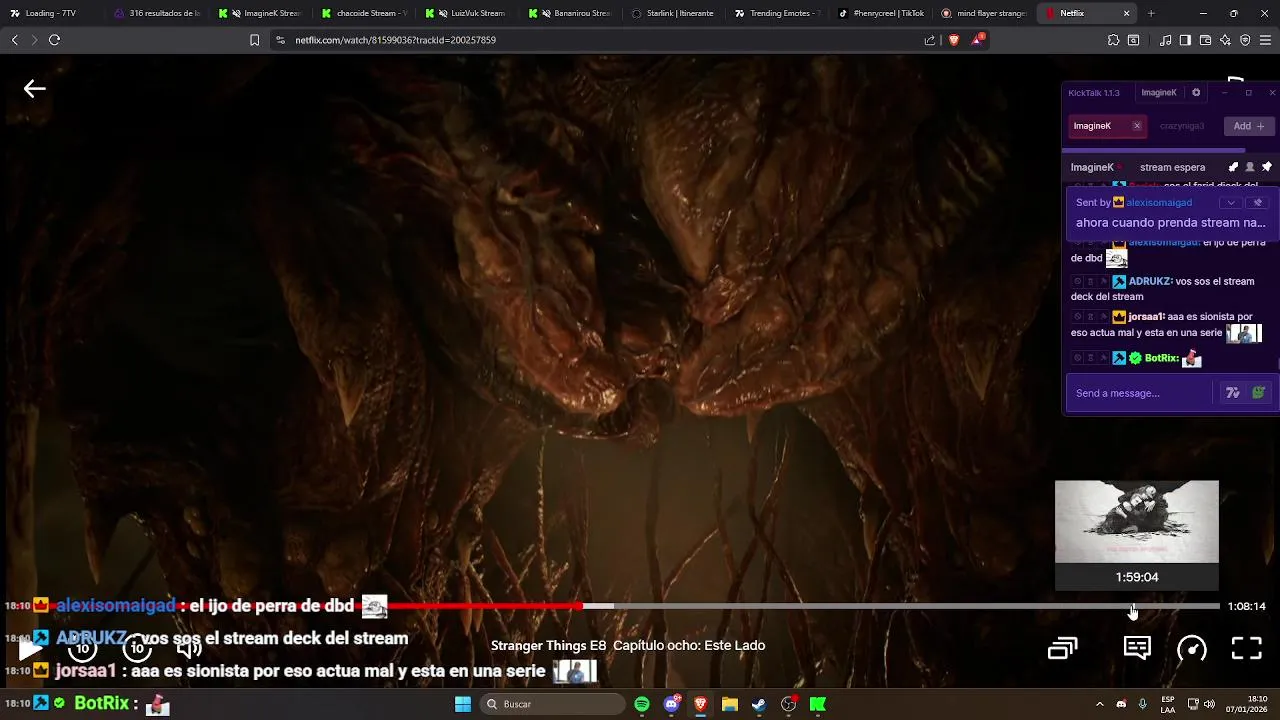
Task: Expand the pinned message chevron
Action: click(x=1231, y=202)
